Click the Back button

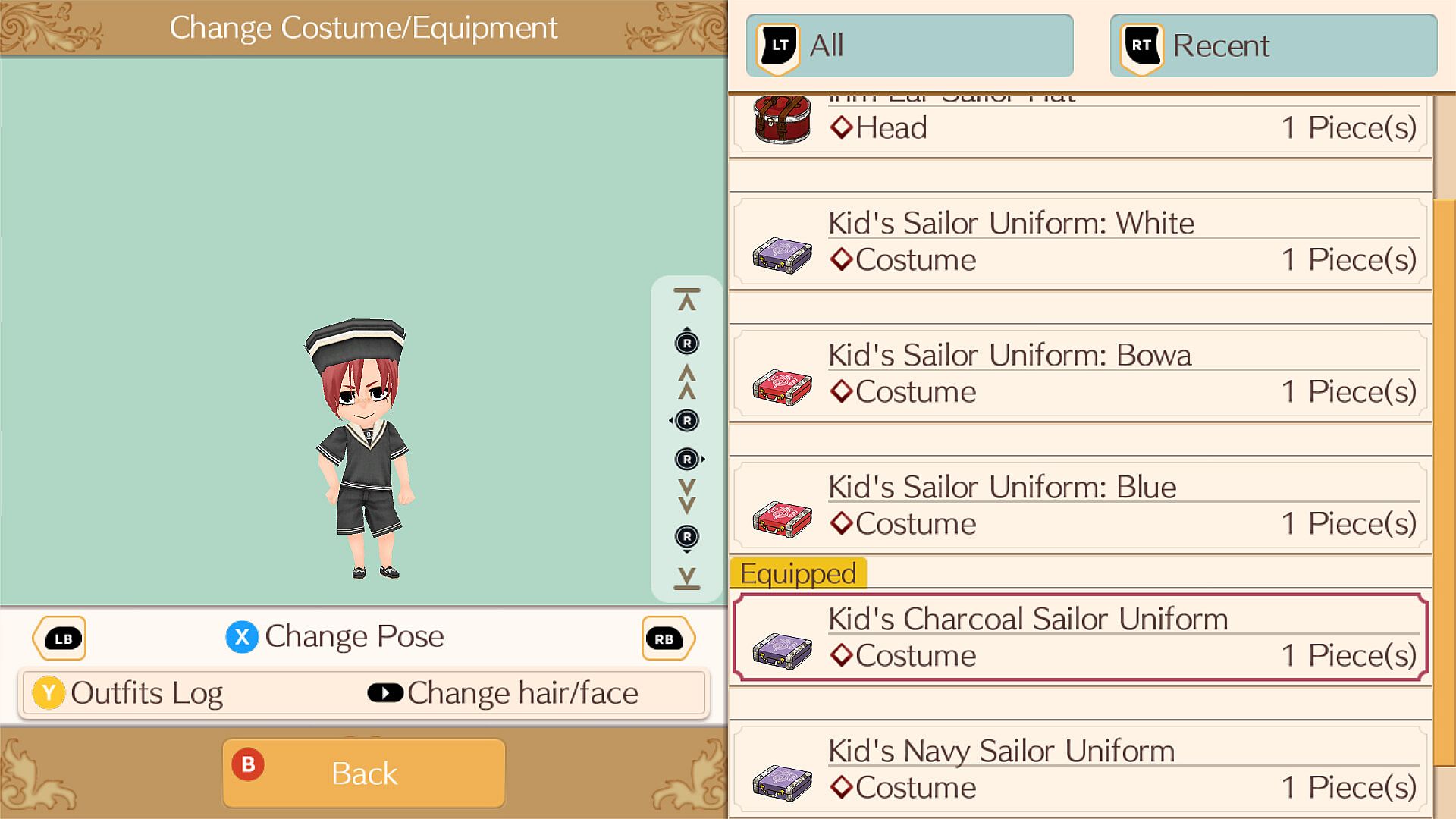point(364,773)
